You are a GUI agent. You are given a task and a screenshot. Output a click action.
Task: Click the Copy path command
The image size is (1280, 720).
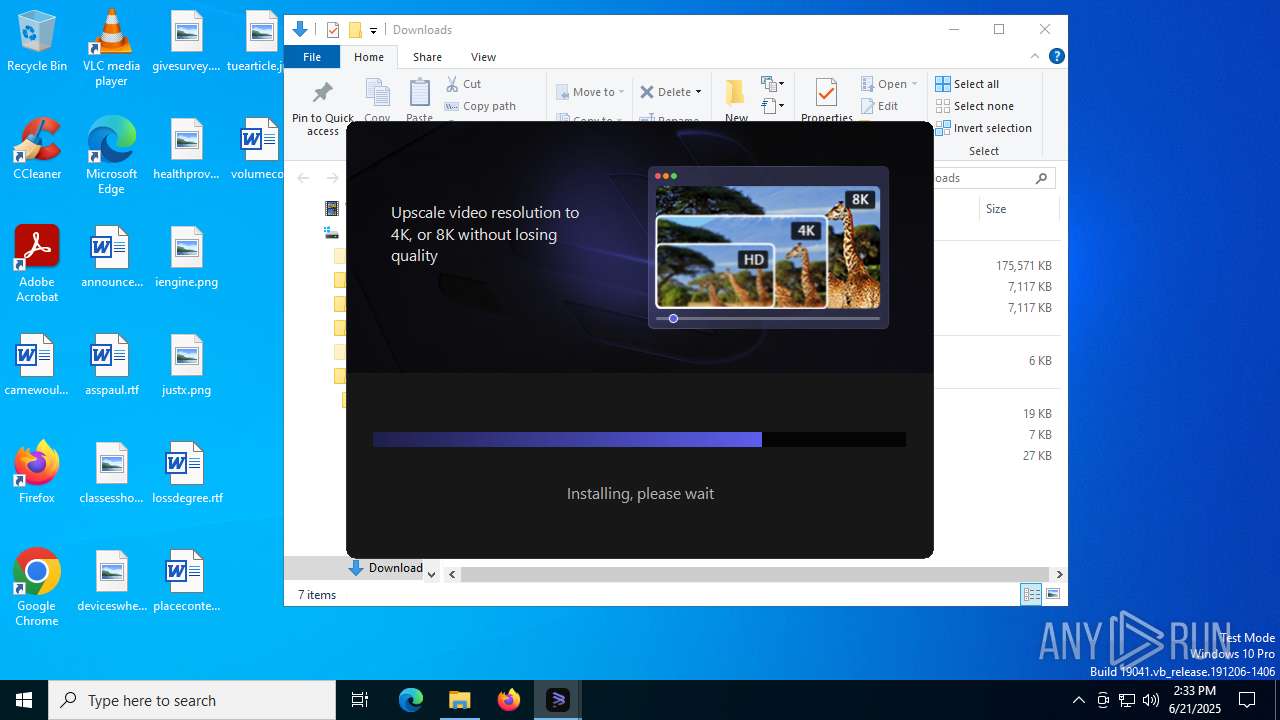pyautogui.click(x=480, y=106)
